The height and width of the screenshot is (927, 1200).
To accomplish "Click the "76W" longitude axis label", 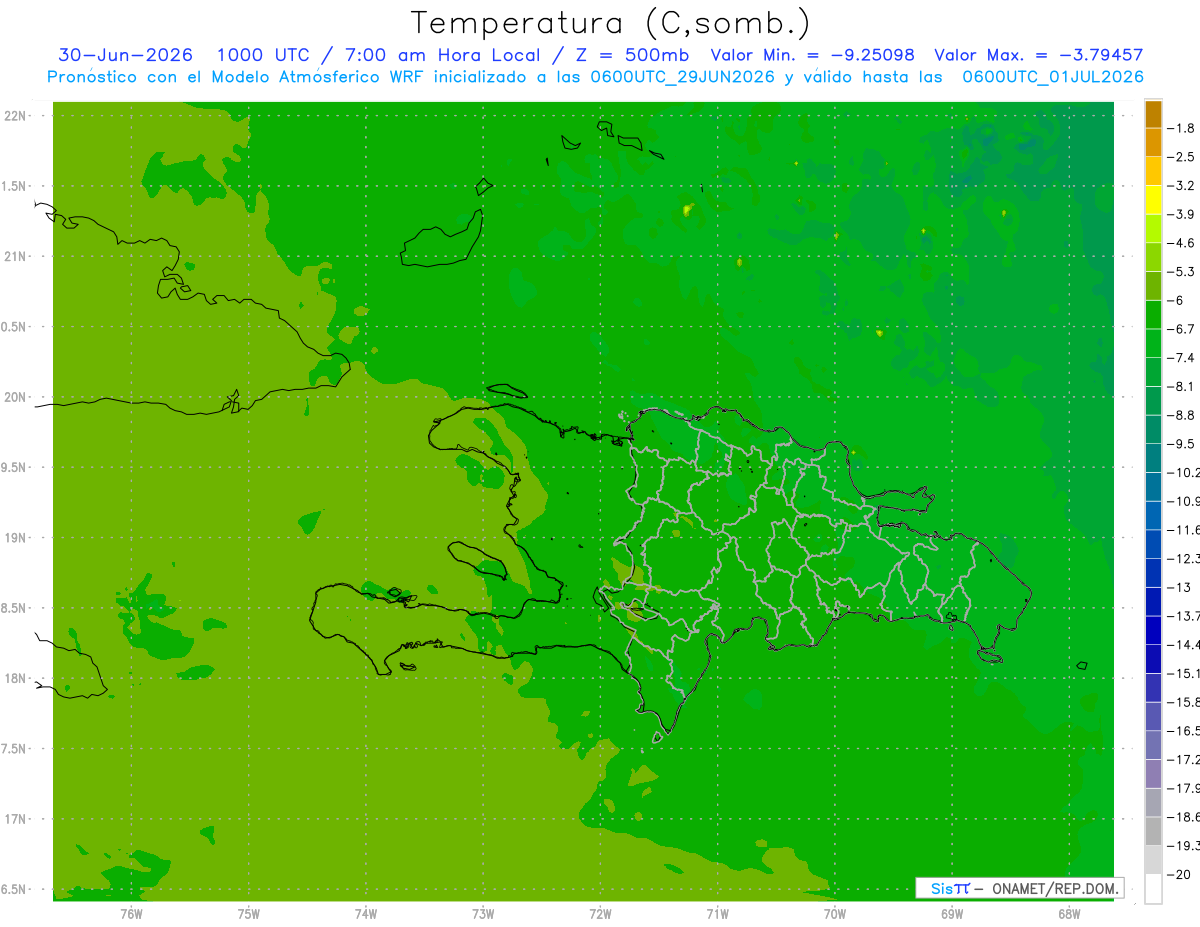I will click(x=131, y=913).
